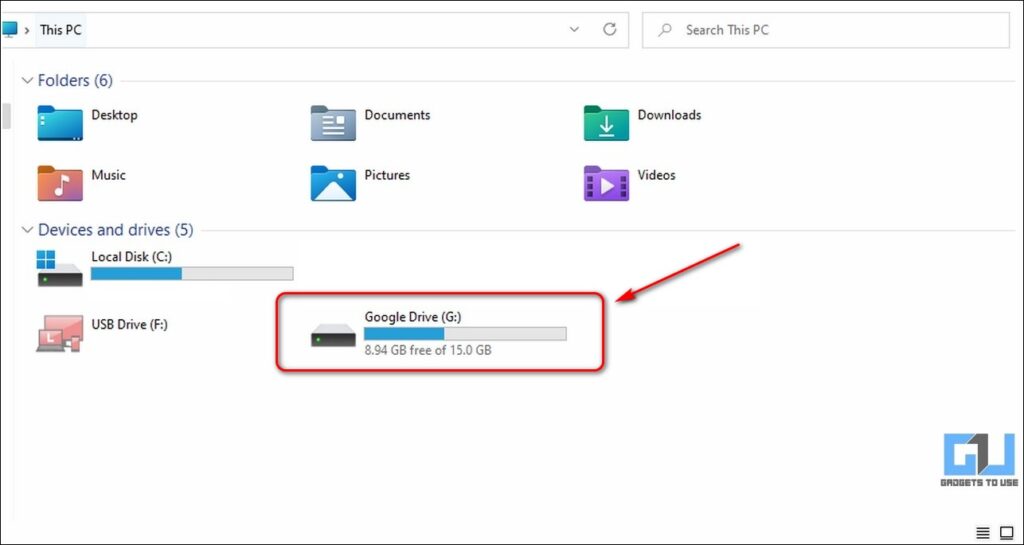Collapse the Folders (6) section

(x=27, y=80)
